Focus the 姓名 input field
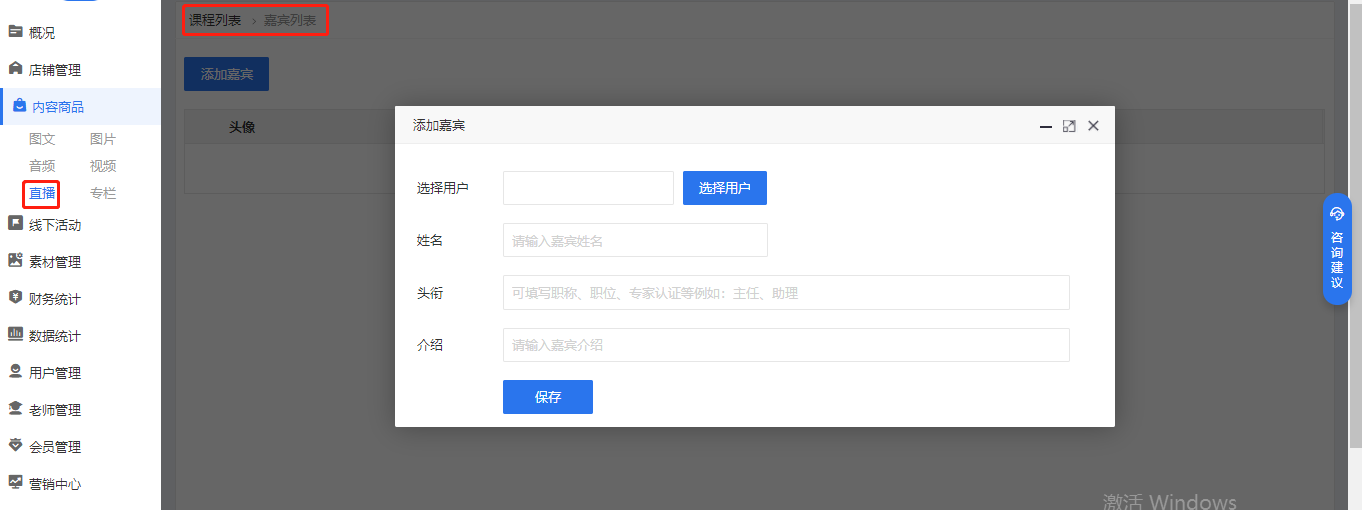 (x=635, y=240)
